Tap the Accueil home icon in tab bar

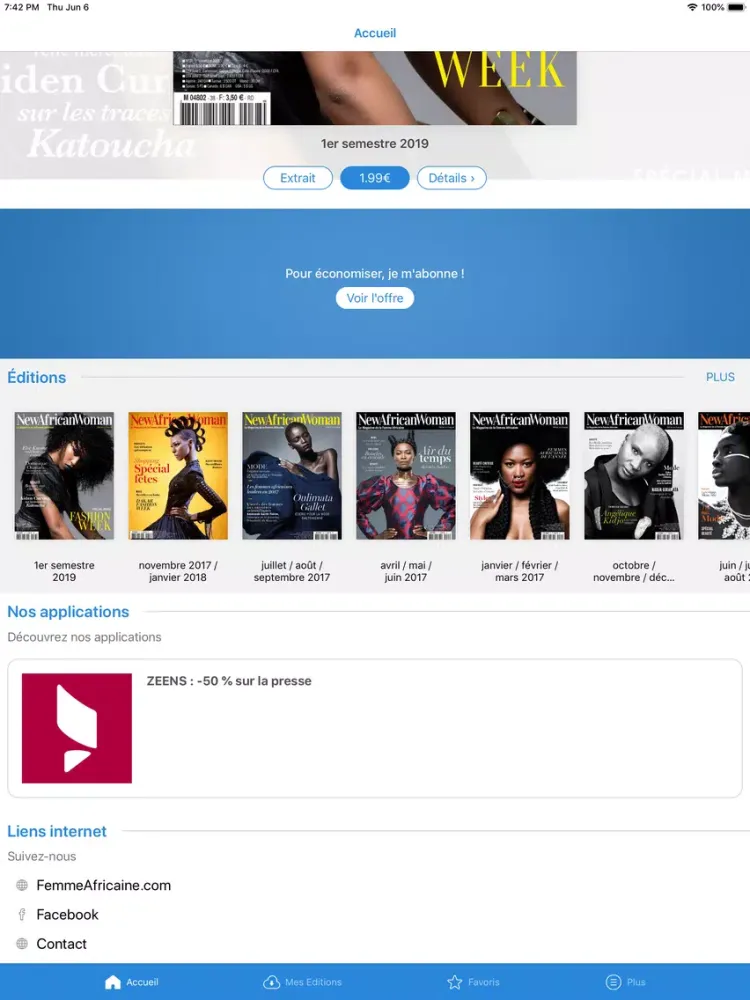point(112,982)
